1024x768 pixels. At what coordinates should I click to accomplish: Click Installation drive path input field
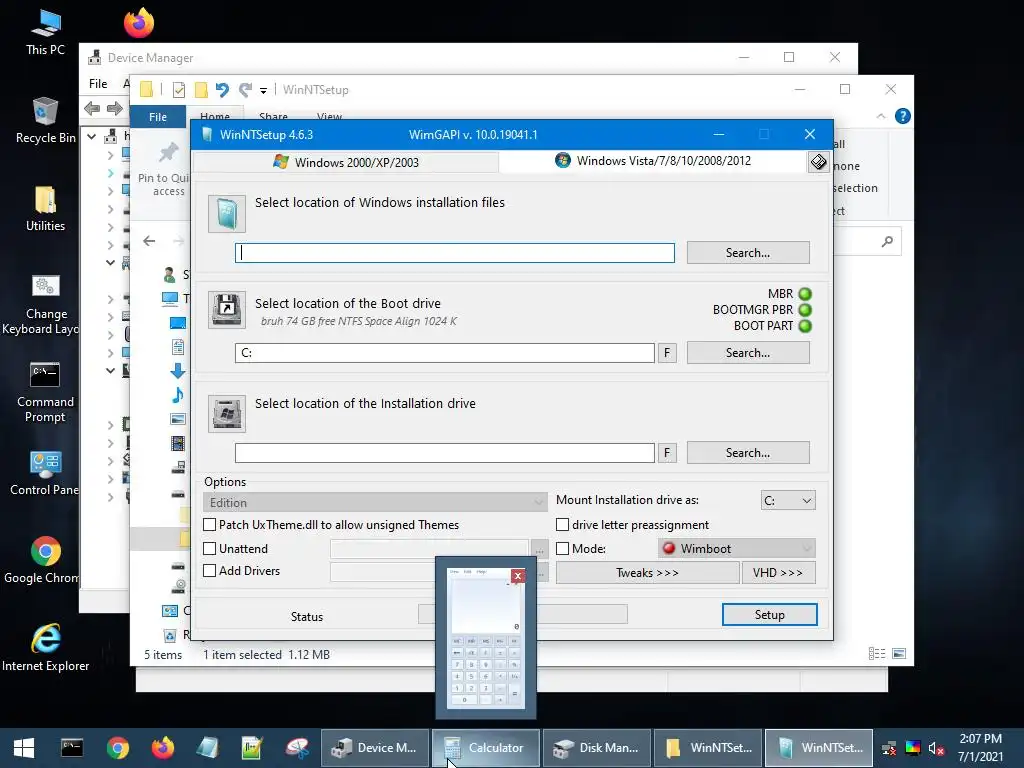point(445,453)
